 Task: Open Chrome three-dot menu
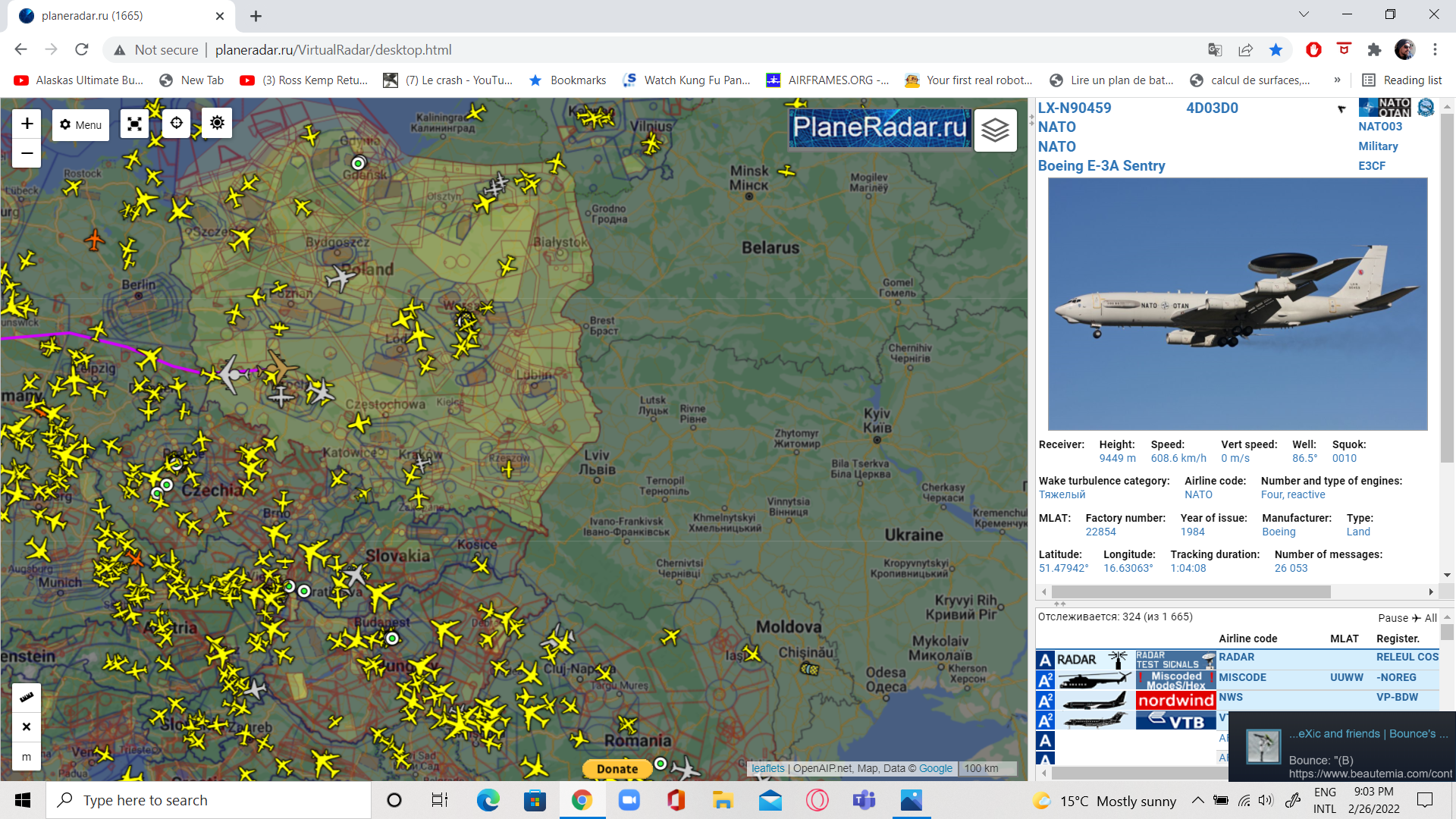click(1435, 50)
